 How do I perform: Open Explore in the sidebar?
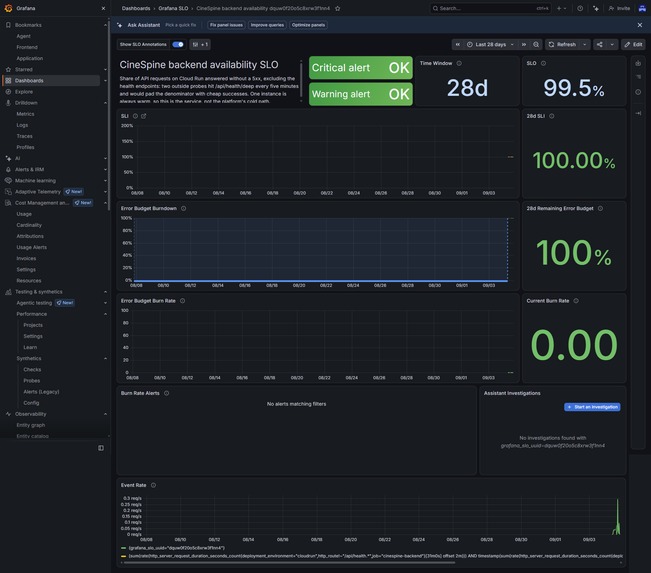pyautogui.click(x=24, y=92)
